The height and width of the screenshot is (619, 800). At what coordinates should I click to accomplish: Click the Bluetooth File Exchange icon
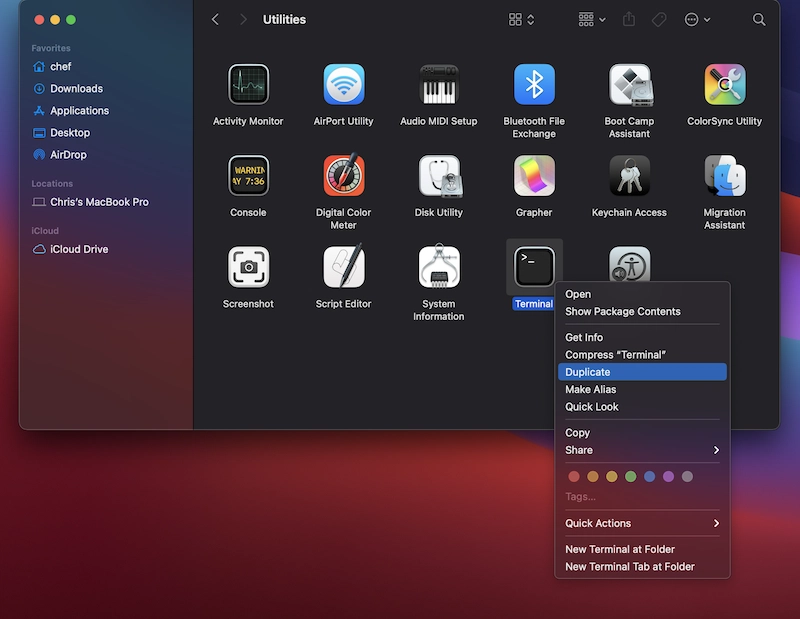[534, 85]
